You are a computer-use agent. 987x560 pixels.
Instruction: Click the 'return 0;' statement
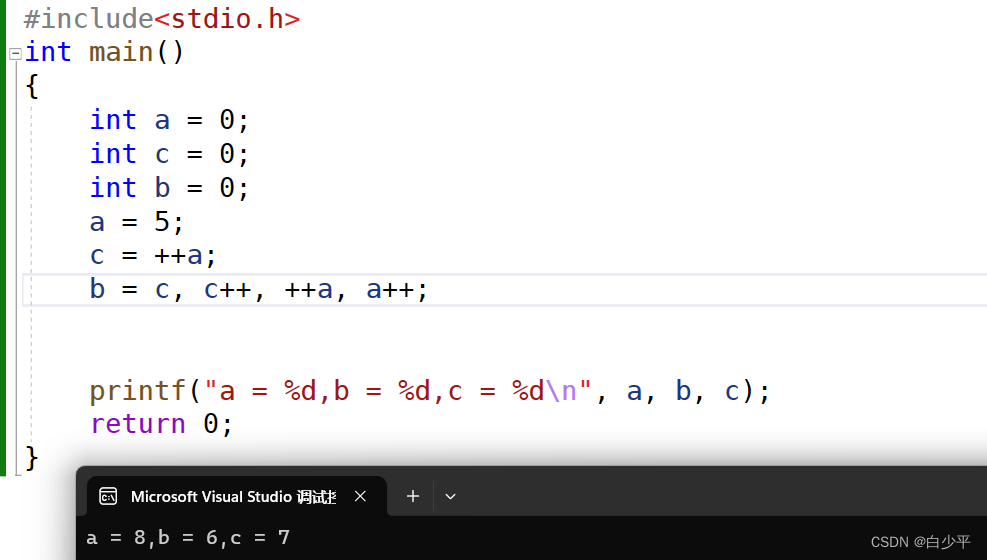[162, 424]
